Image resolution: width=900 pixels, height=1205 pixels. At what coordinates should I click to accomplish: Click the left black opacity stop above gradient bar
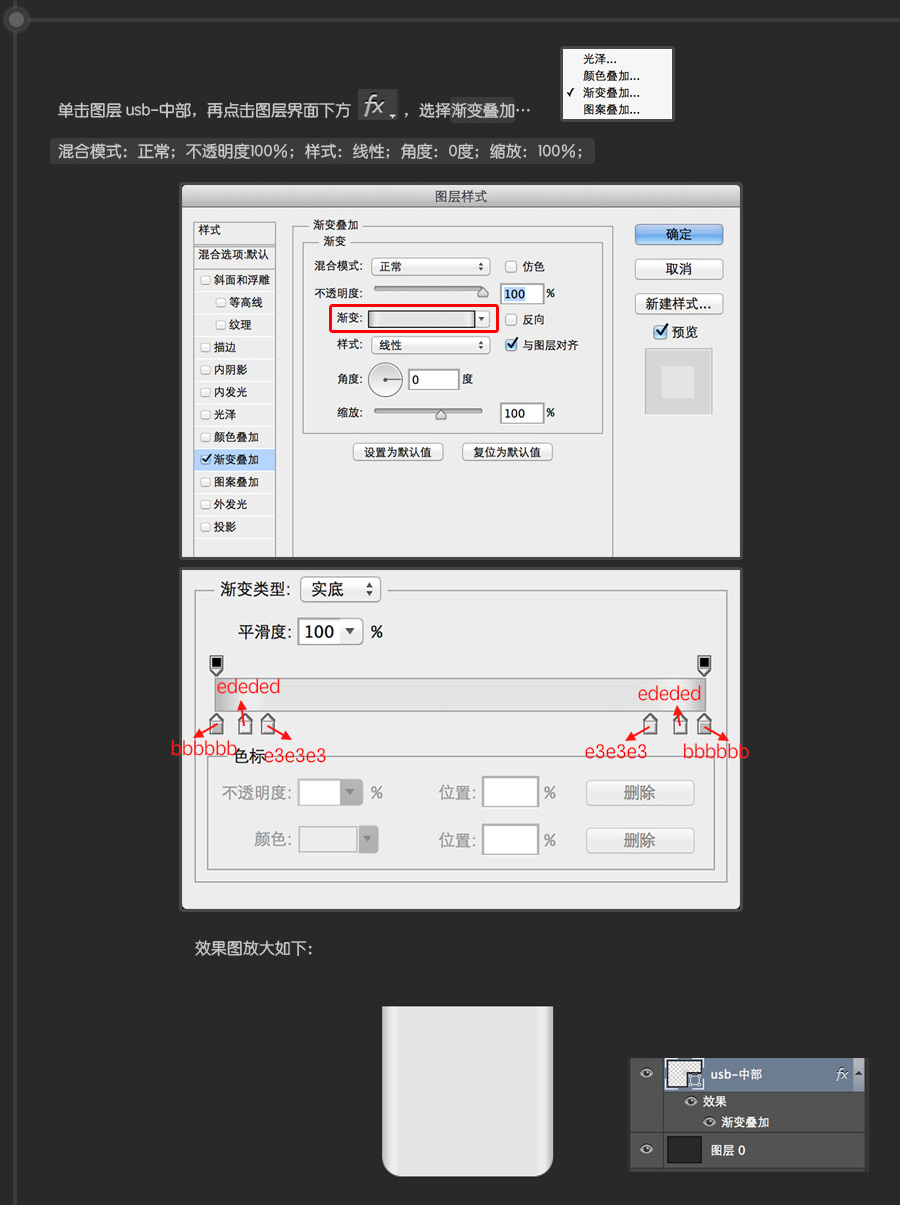pyautogui.click(x=216, y=665)
